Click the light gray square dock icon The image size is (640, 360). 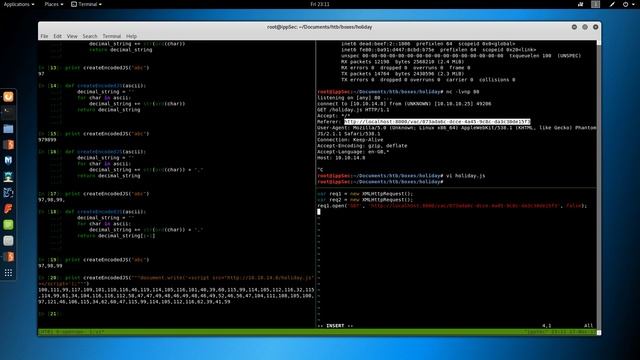click(8, 240)
